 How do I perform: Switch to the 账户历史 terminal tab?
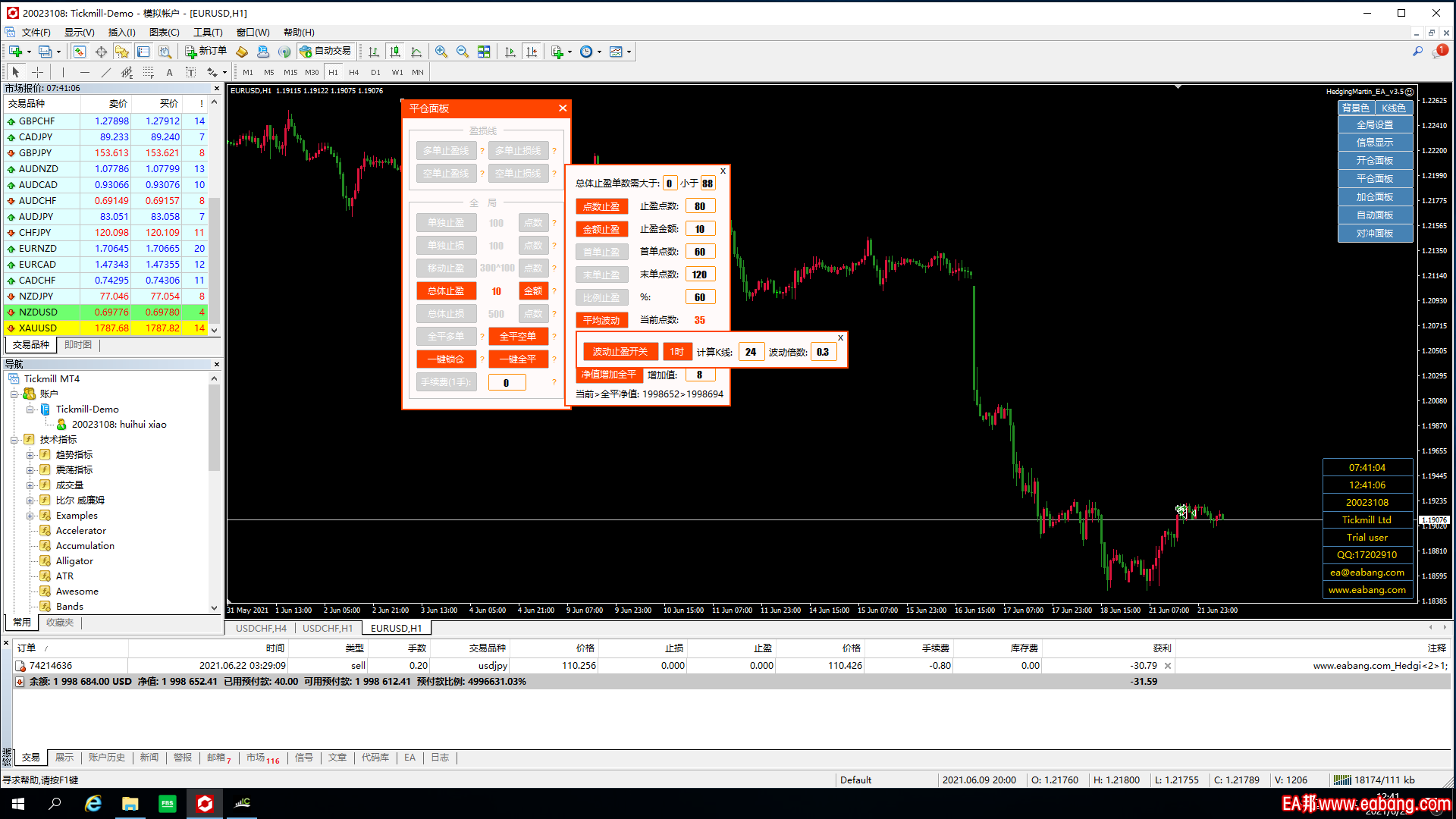point(106,758)
